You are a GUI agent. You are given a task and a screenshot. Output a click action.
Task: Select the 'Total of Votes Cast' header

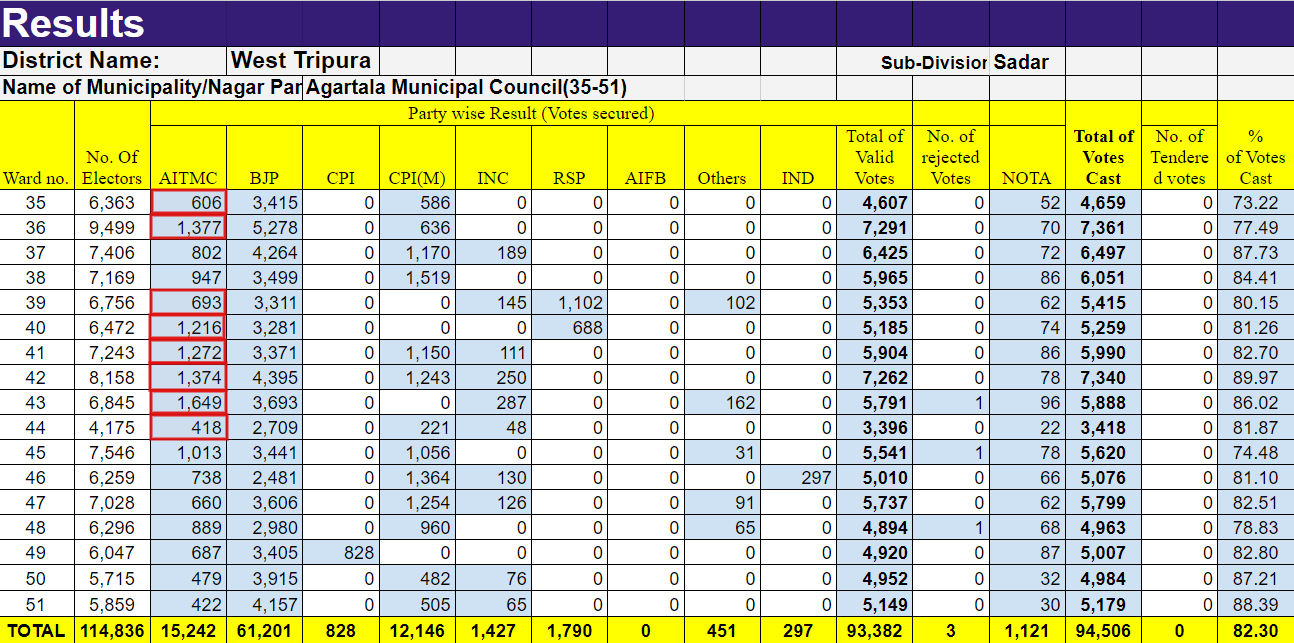pyautogui.click(x=1103, y=146)
